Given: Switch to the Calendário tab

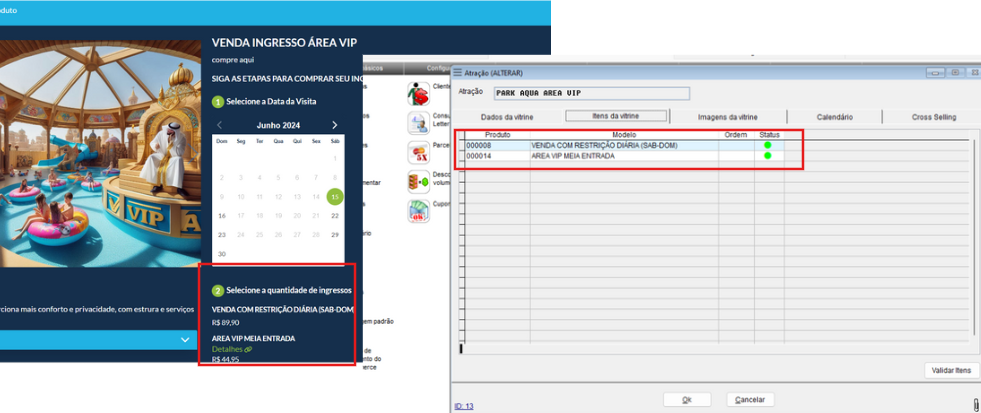Looking at the screenshot, I should point(834,117).
